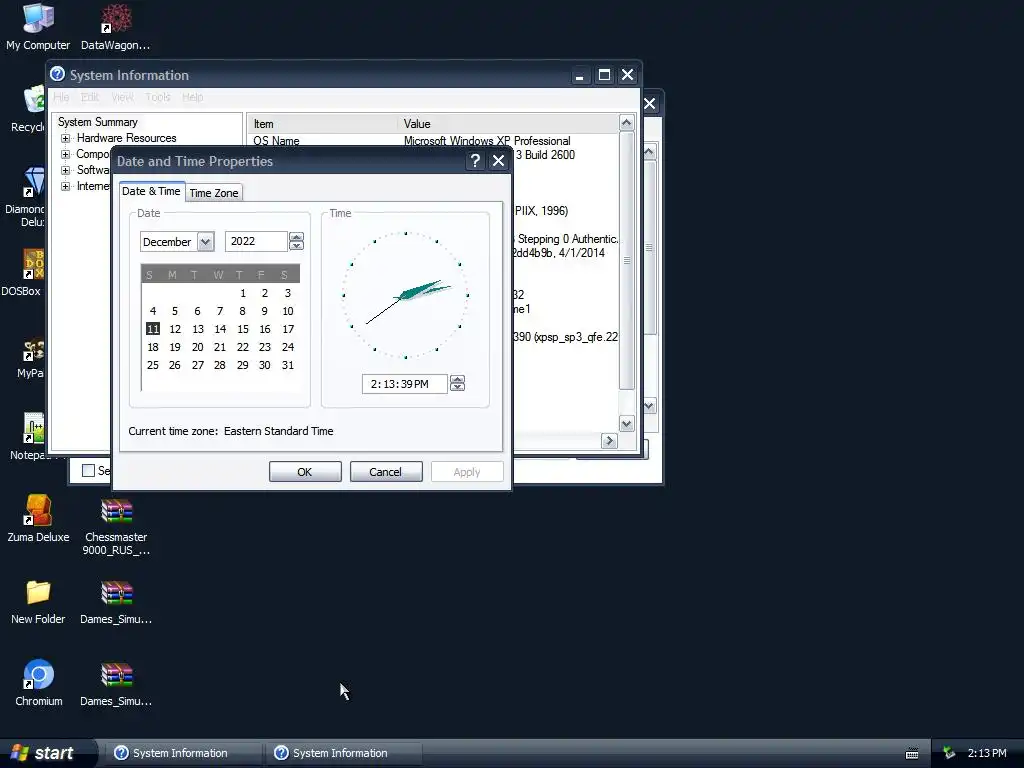Image resolution: width=1024 pixels, height=768 pixels.
Task: Decrease the time with the down spinner
Action: (457, 388)
